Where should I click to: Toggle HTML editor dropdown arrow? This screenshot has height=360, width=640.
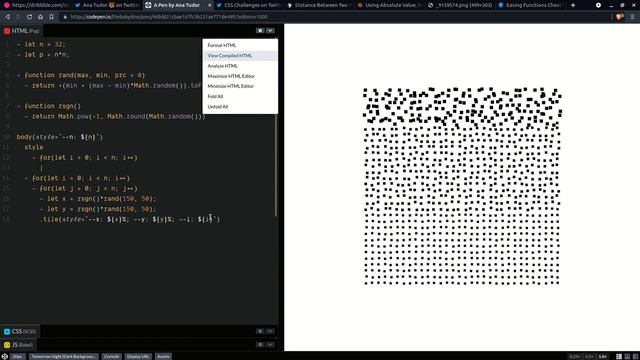coord(270,31)
